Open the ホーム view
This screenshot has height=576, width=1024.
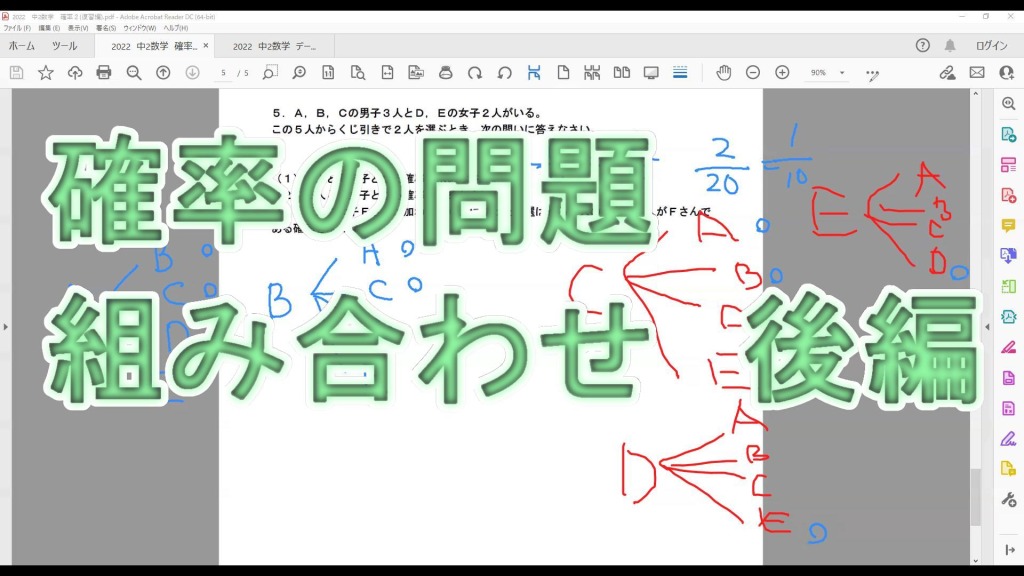point(22,46)
